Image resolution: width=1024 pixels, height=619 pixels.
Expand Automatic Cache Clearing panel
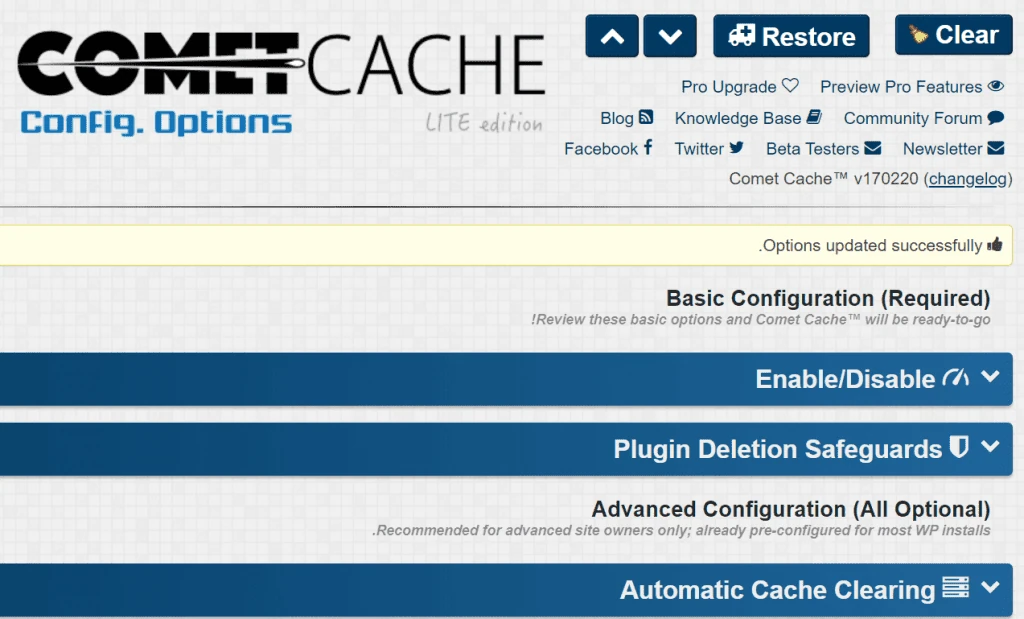506,590
